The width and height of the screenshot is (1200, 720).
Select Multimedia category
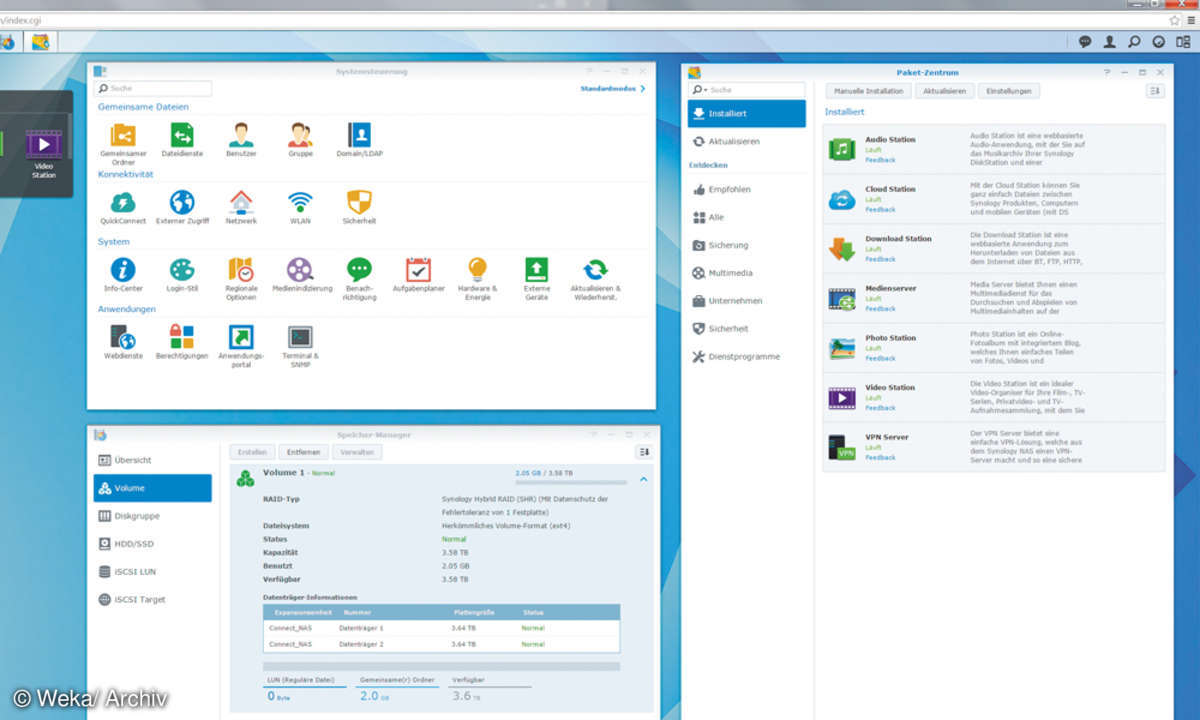(747, 273)
